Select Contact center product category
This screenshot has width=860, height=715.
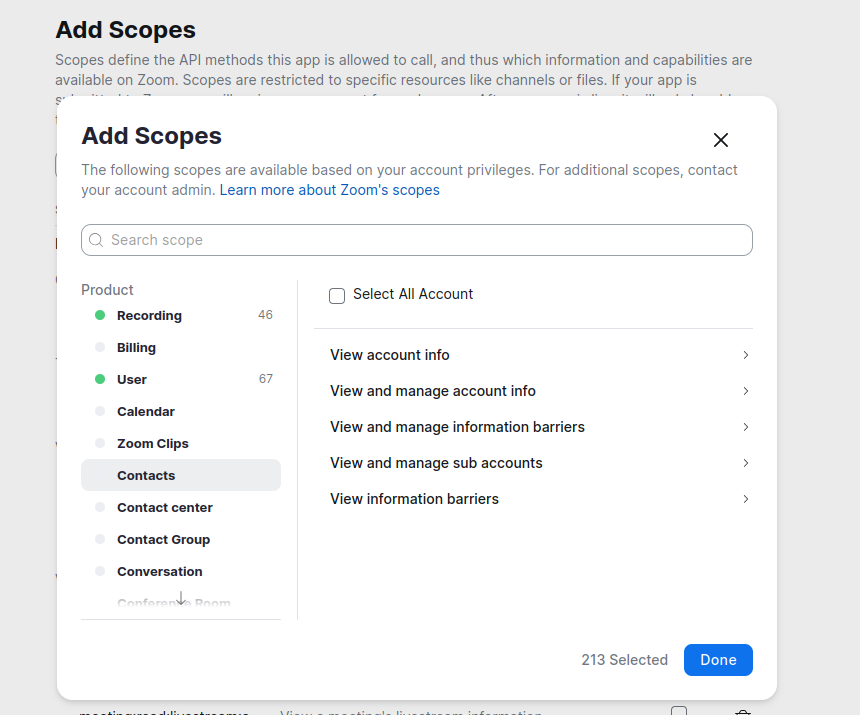click(181, 507)
